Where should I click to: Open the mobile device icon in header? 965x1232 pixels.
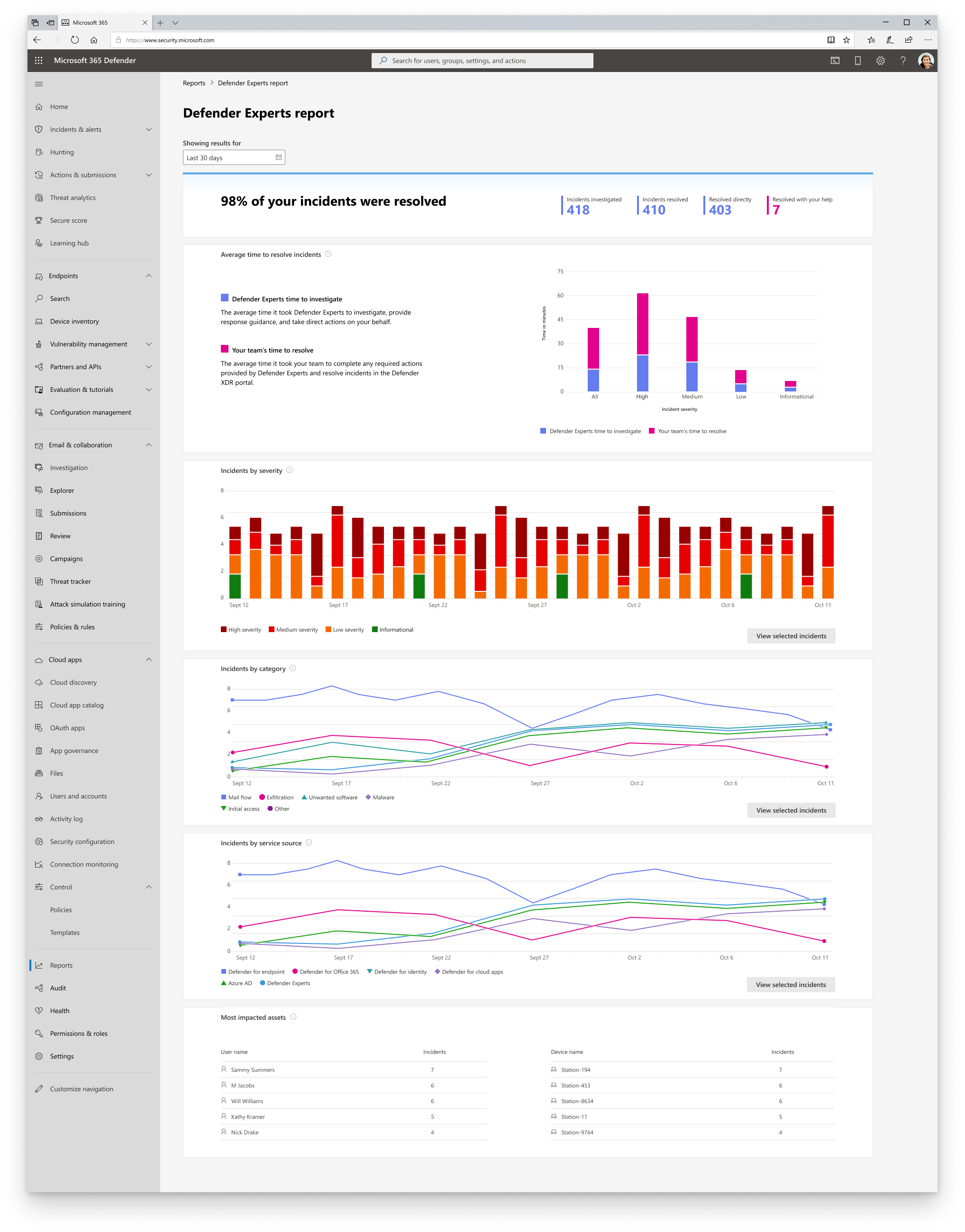858,61
